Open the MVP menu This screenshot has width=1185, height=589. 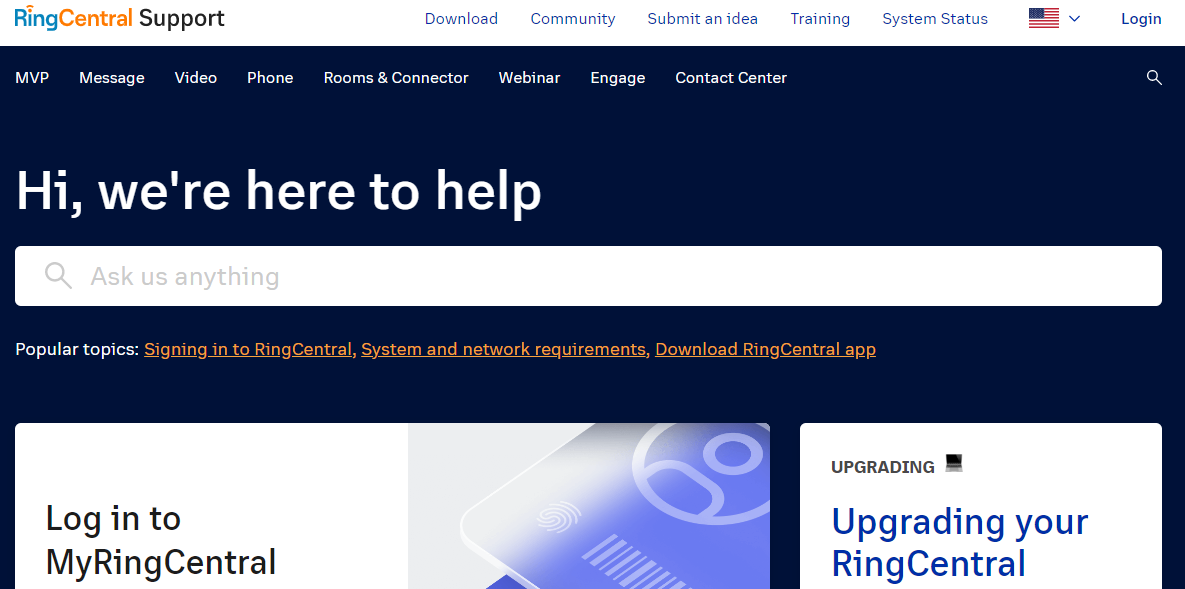coord(32,78)
